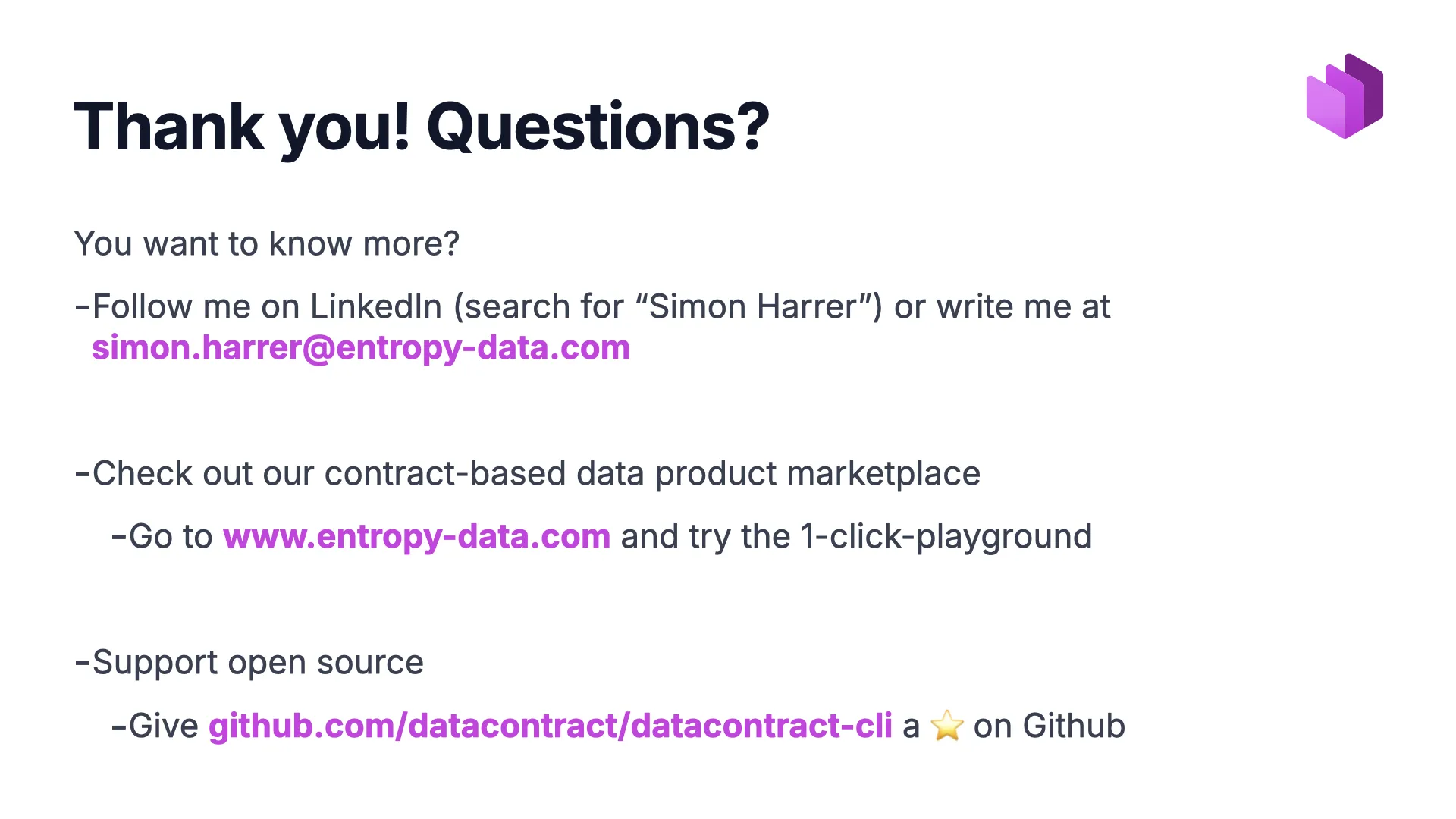
Task: Click the gold star emoji
Action: coord(946,726)
